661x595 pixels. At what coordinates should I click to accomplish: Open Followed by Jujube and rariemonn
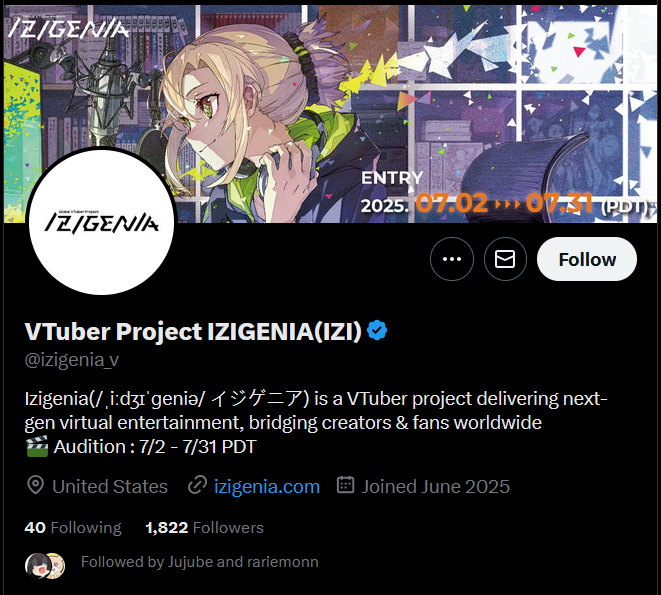(x=199, y=562)
